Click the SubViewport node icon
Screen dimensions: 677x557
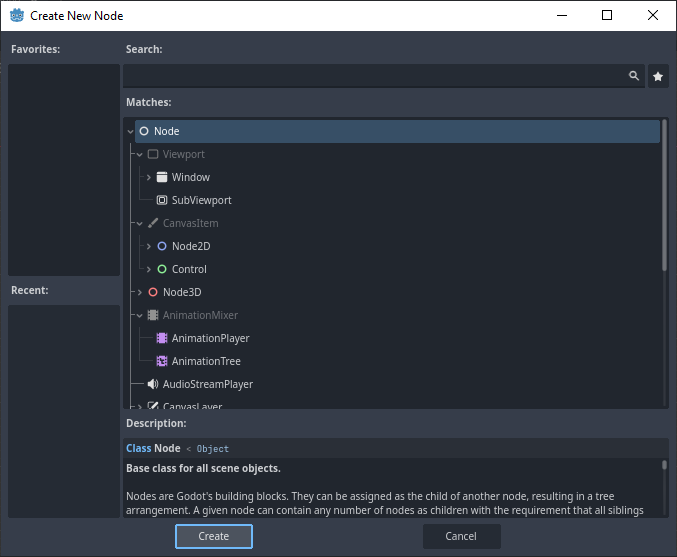click(x=162, y=200)
